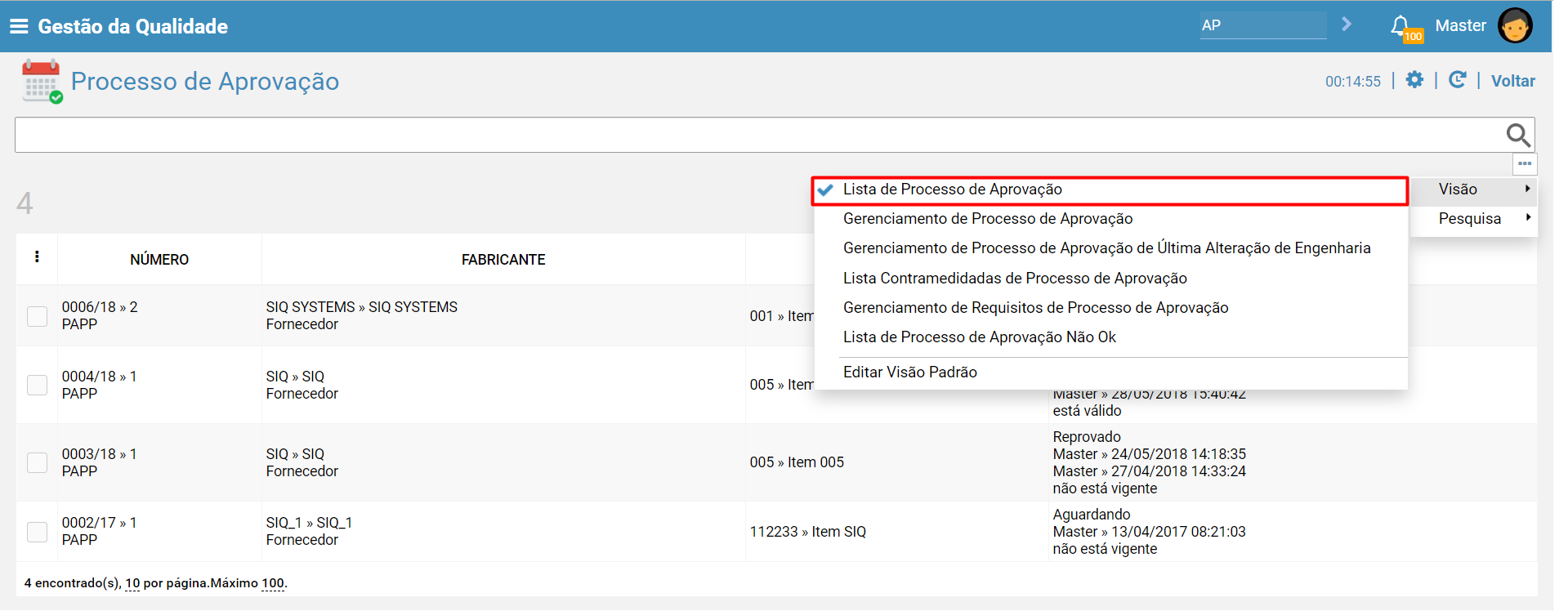Click the three-dots options button
The width and height of the screenshot is (1568, 611).
pyautogui.click(x=1525, y=164)
